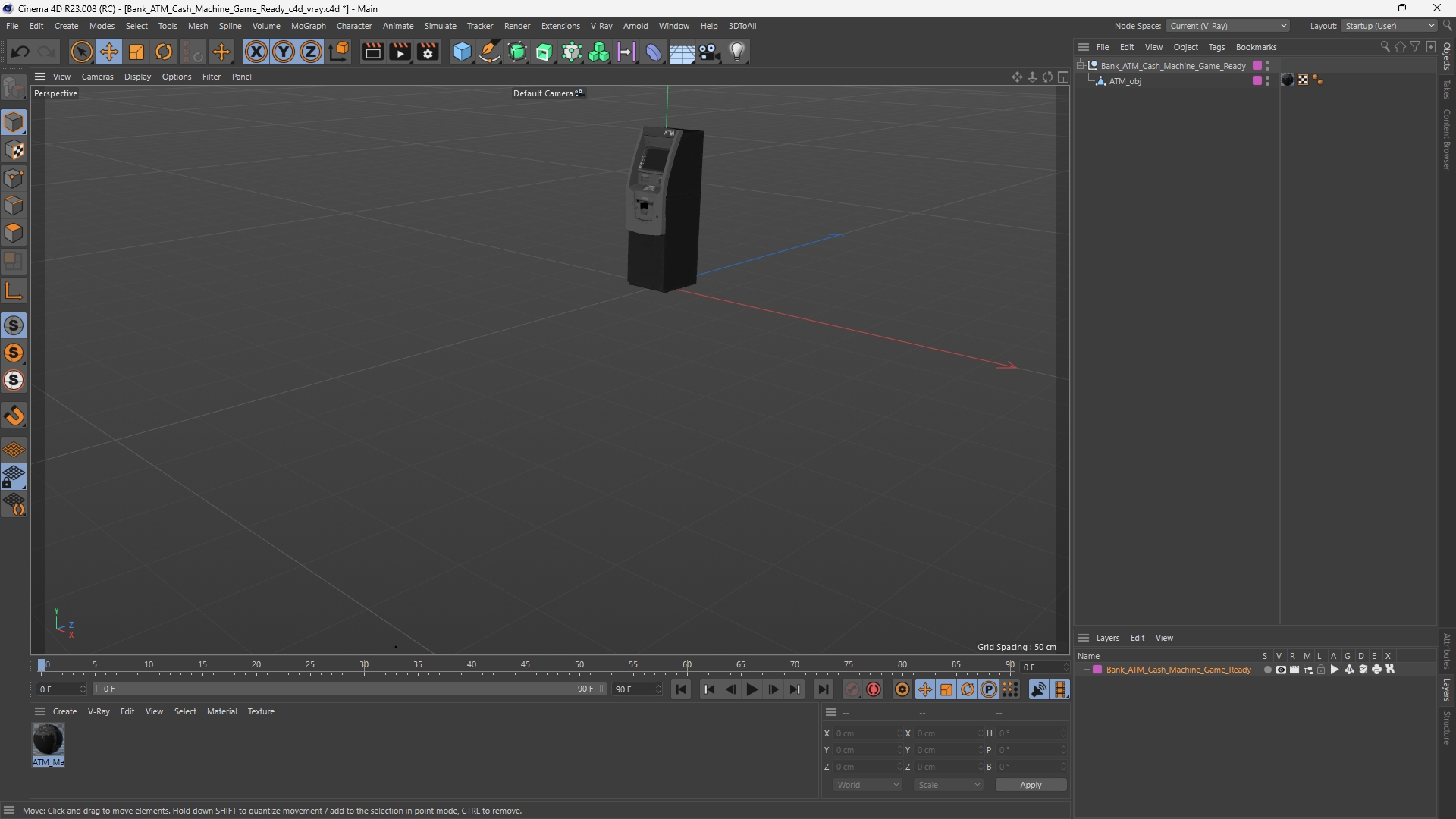
Task: Enable Axis mode L-shaped icon
Action: click(x=14, y=290)
